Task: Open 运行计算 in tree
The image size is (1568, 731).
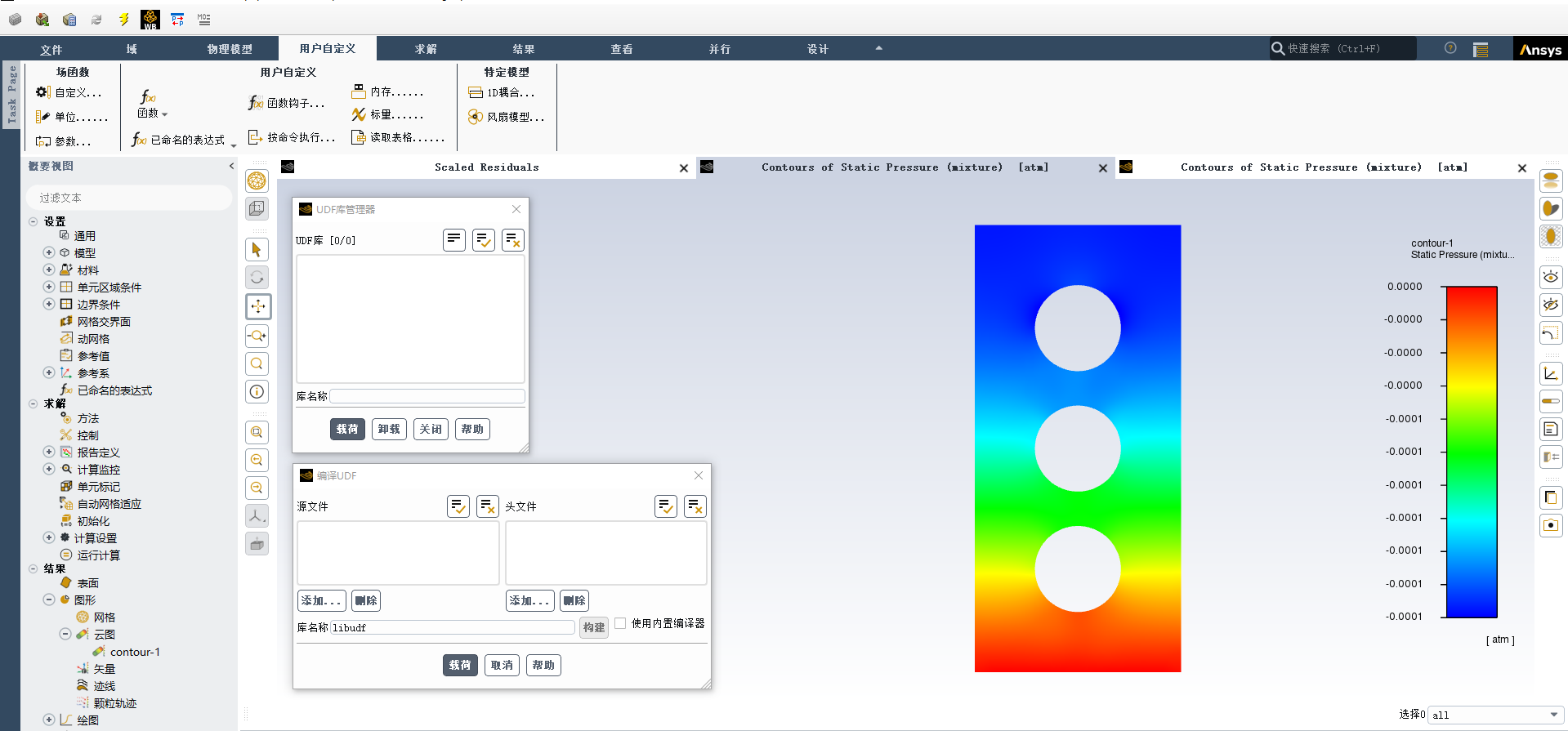Action: pos(99,555)
